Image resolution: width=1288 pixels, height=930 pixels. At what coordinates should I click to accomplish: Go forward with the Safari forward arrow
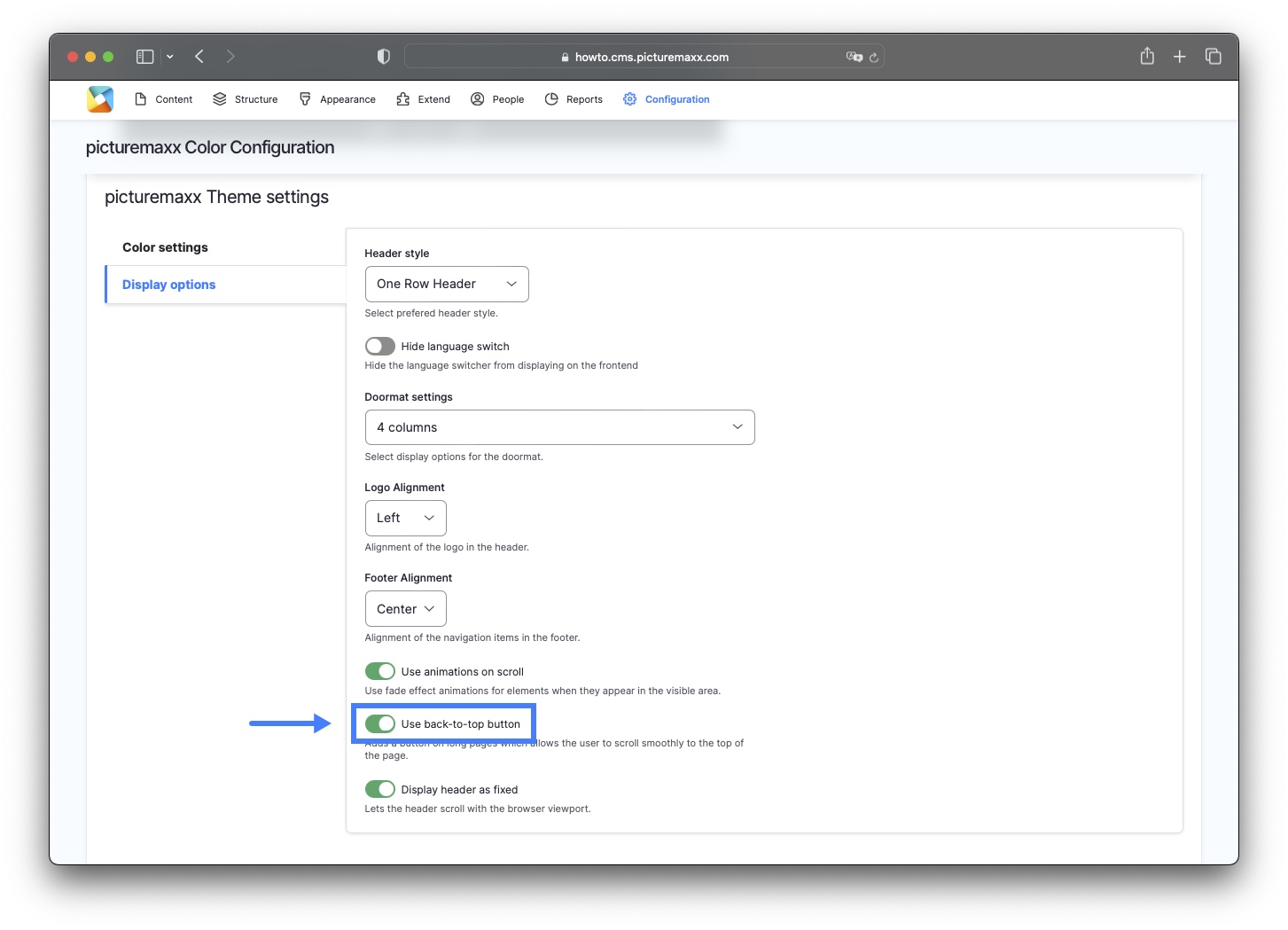(230, 57)
